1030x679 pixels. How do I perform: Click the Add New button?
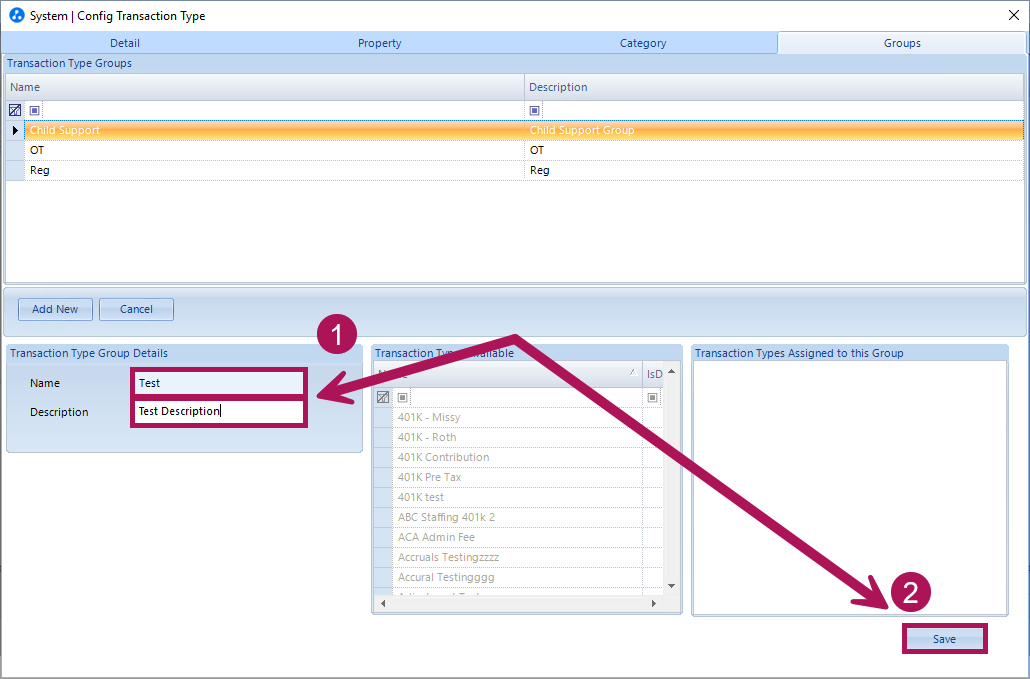[x=55, y=309]
